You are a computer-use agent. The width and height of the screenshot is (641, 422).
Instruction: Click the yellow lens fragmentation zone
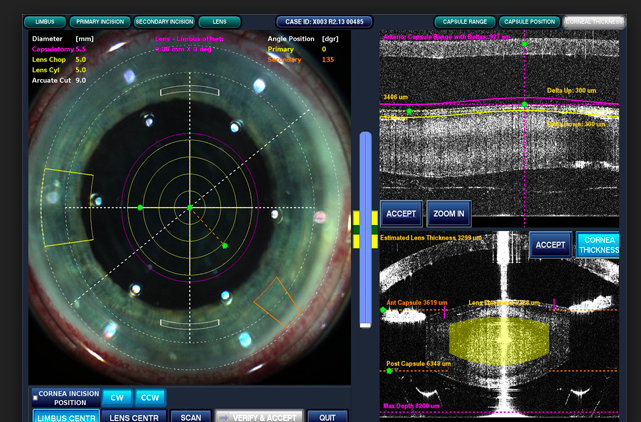click(x=500, y=338)
